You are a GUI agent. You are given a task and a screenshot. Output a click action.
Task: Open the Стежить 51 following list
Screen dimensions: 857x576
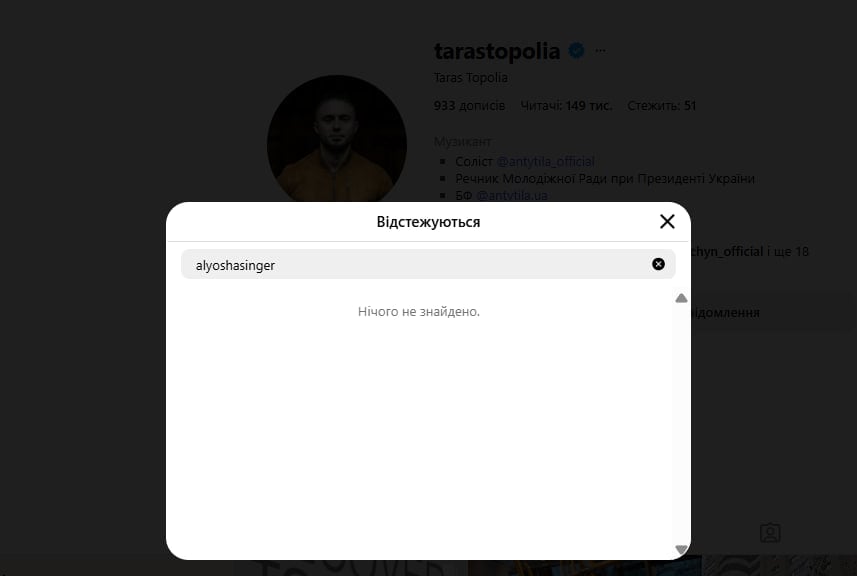[661, 106]
